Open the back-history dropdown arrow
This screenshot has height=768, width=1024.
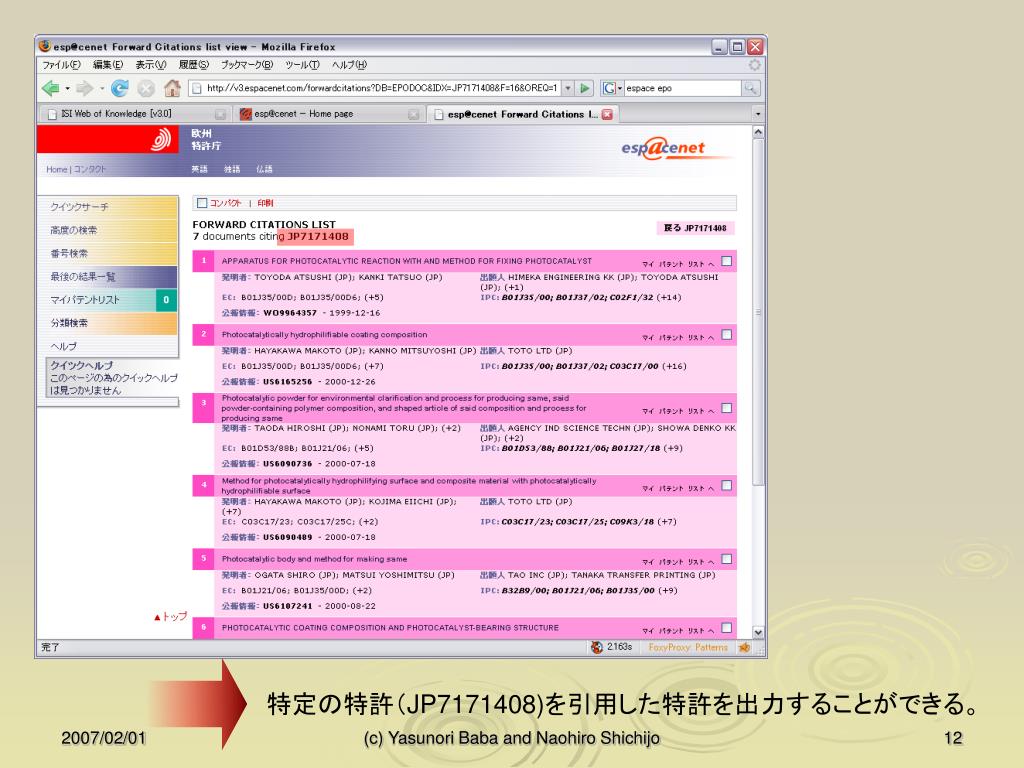tap(67, 88)
